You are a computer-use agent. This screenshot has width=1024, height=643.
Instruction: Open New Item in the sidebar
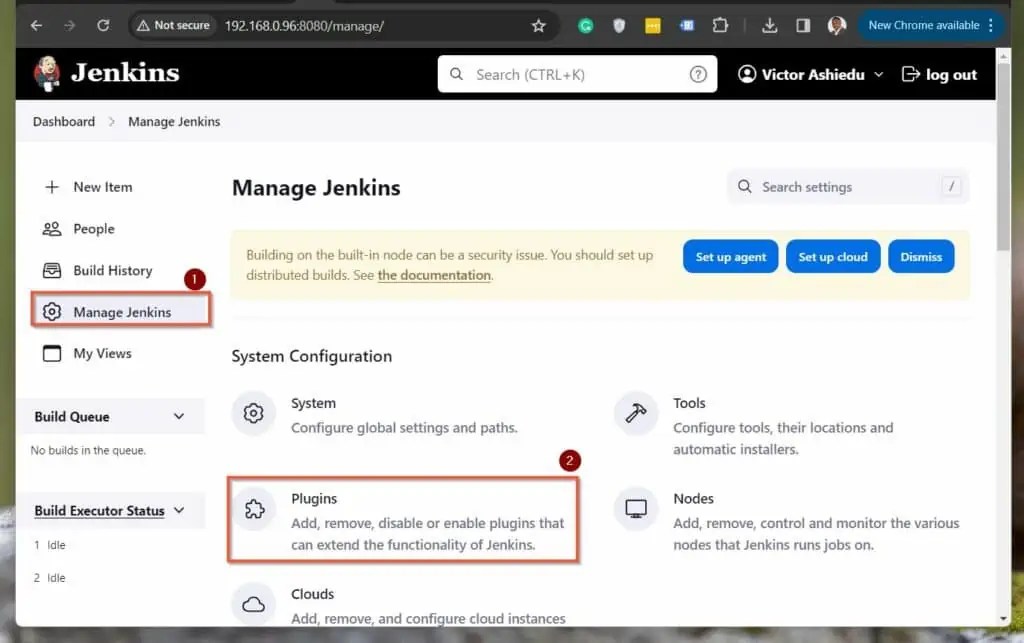102,187
